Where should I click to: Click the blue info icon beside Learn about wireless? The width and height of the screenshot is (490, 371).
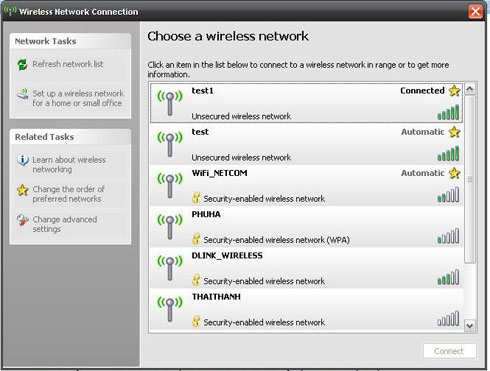pyautogui.click(x=23, y=160)
